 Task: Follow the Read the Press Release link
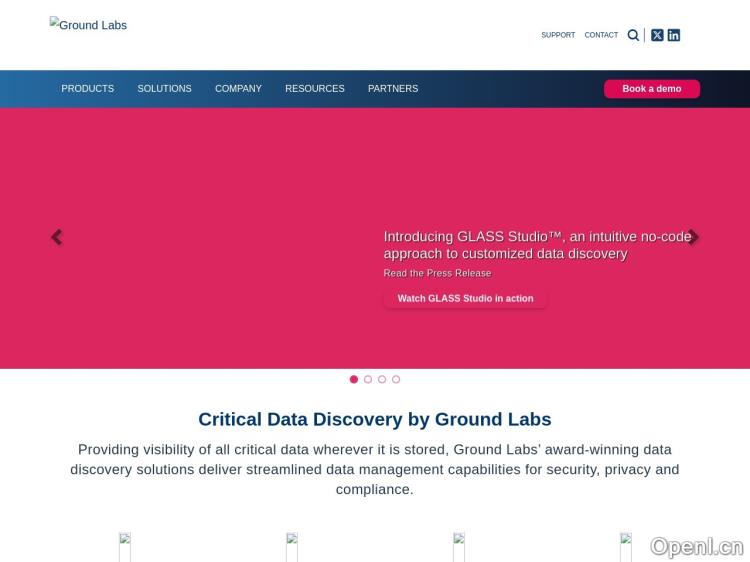click(x=437, y=273)
